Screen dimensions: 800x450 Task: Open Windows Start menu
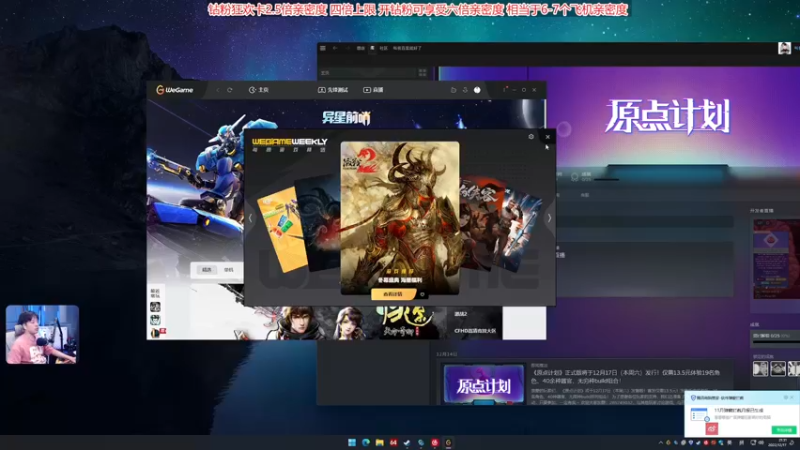tap(352, 442)
